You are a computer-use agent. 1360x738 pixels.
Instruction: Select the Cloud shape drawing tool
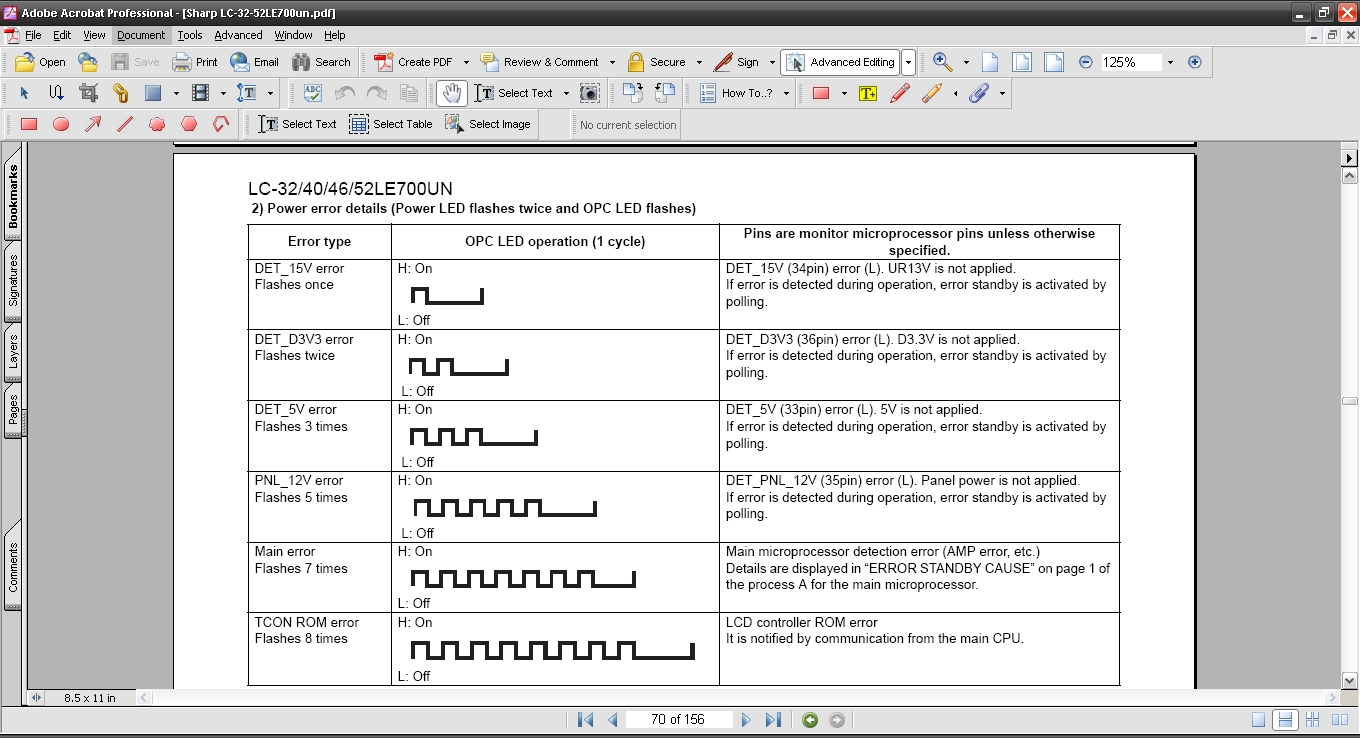point(157,124)
